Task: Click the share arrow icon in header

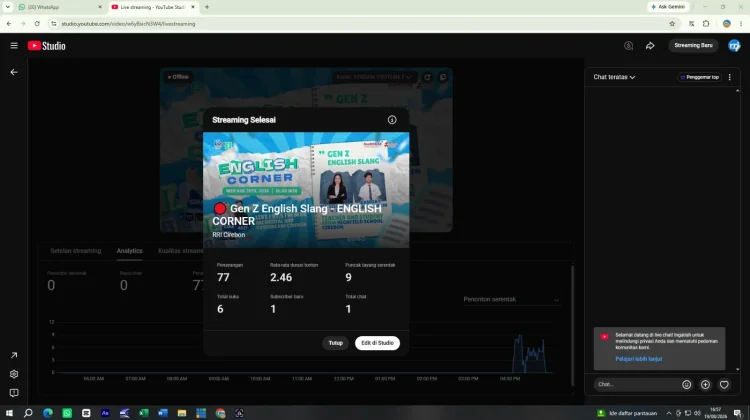Action: point(650,45)
